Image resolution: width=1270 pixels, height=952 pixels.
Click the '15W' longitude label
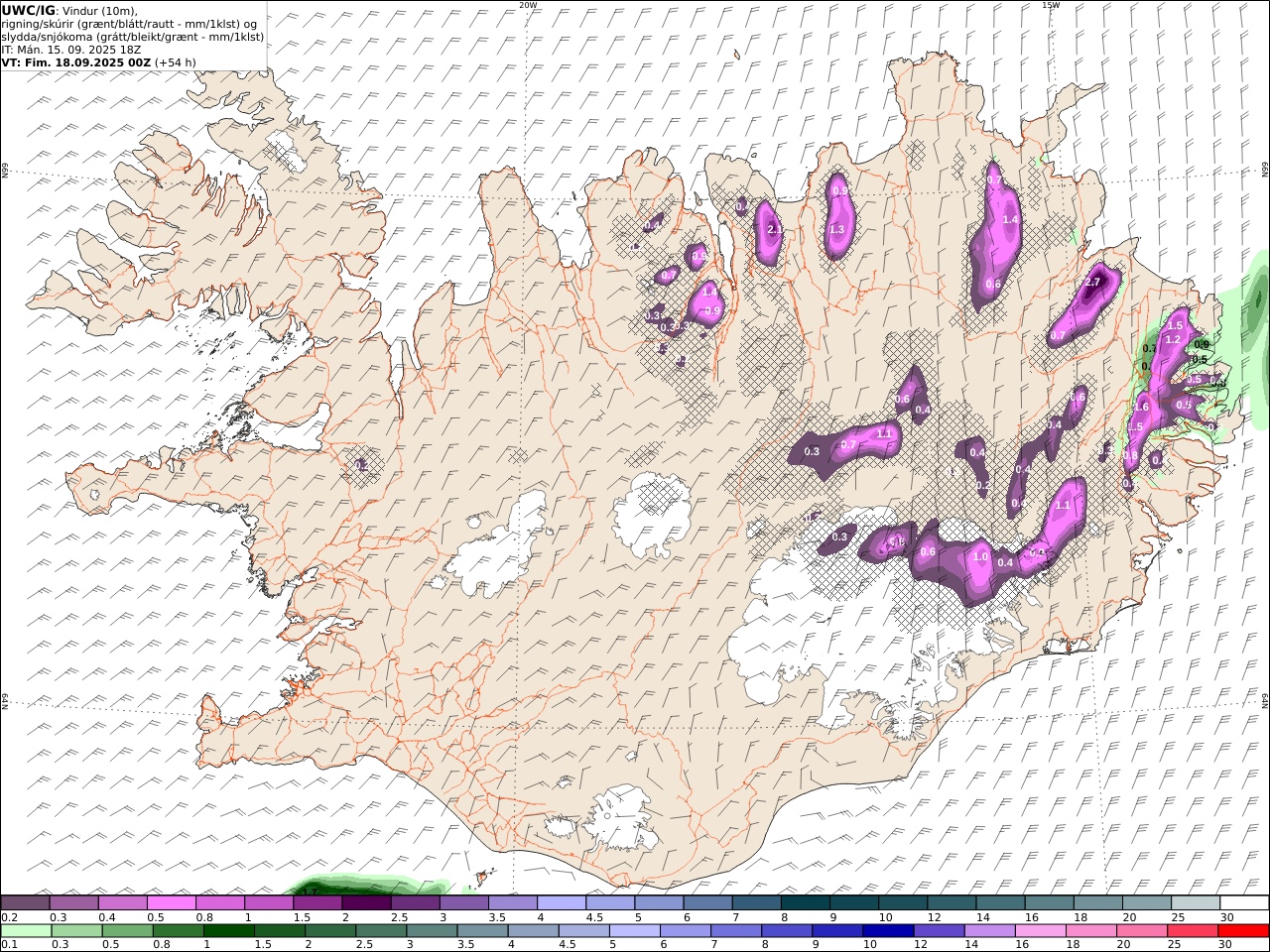point(1051,5)
